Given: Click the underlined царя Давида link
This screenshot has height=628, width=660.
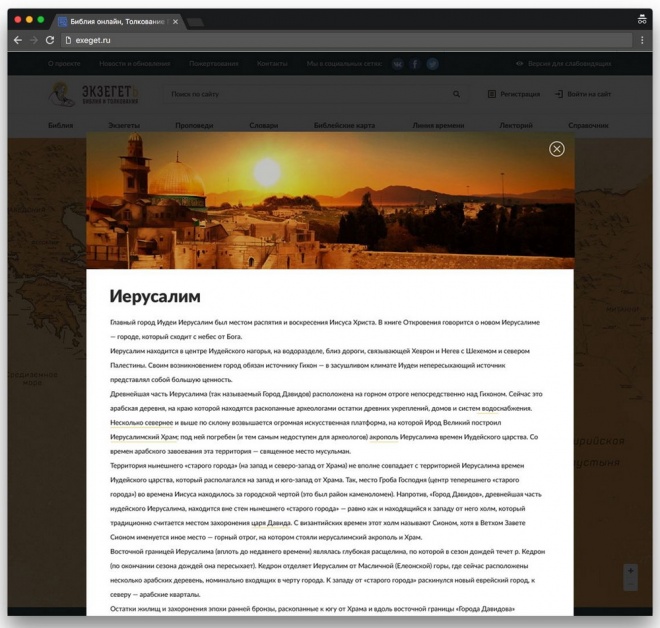Looking at the screenshot, I should pos(271,523).
